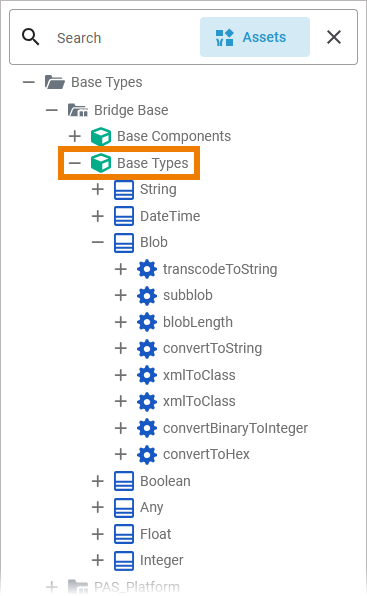This screenshot has width=367, height=596.
Task: Expand the blobLength operation
Action: (x=121, y=322)
